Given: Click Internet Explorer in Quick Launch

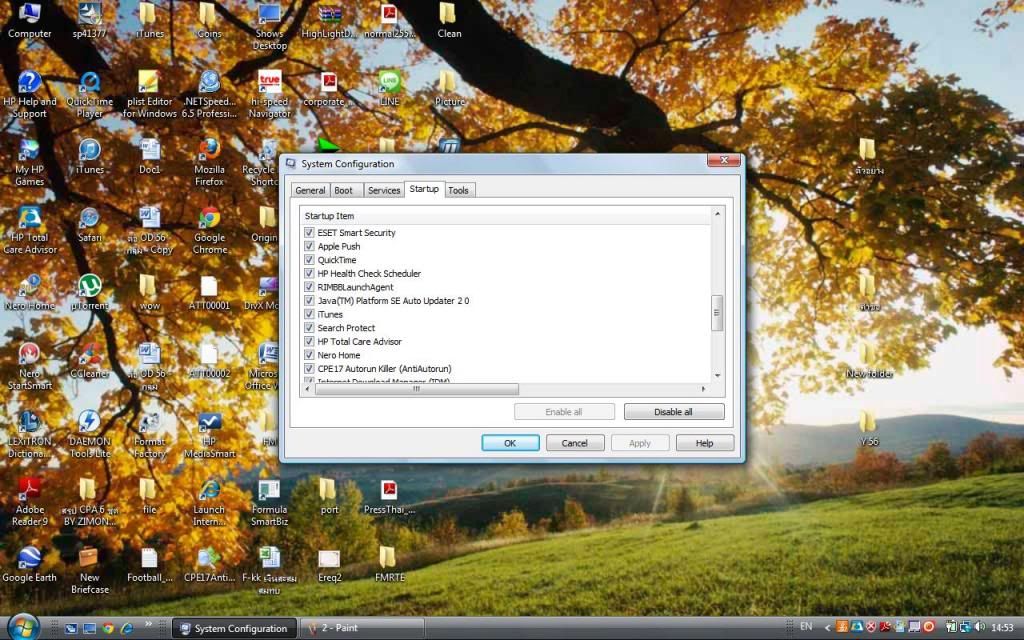Looking at the screenshot, I should [127, 628].
